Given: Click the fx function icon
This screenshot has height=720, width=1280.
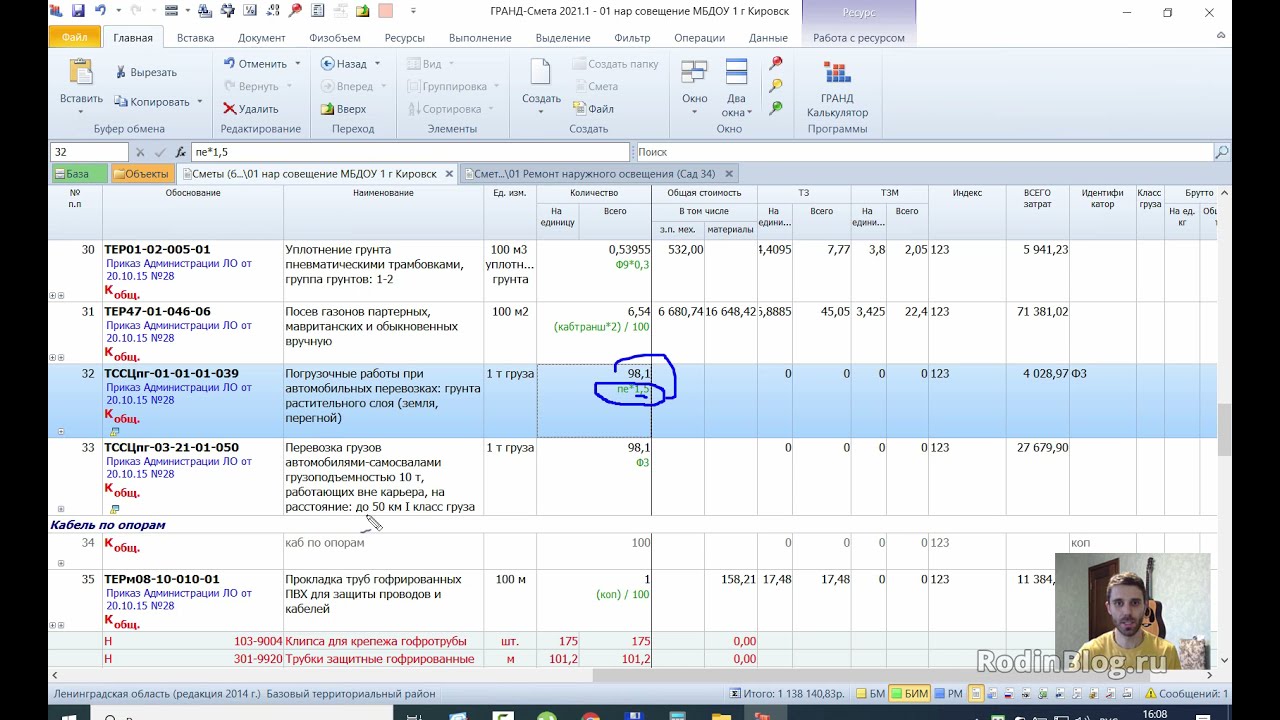Looking at the screenshot, I should pyautogui.click(x=180, y=152).
